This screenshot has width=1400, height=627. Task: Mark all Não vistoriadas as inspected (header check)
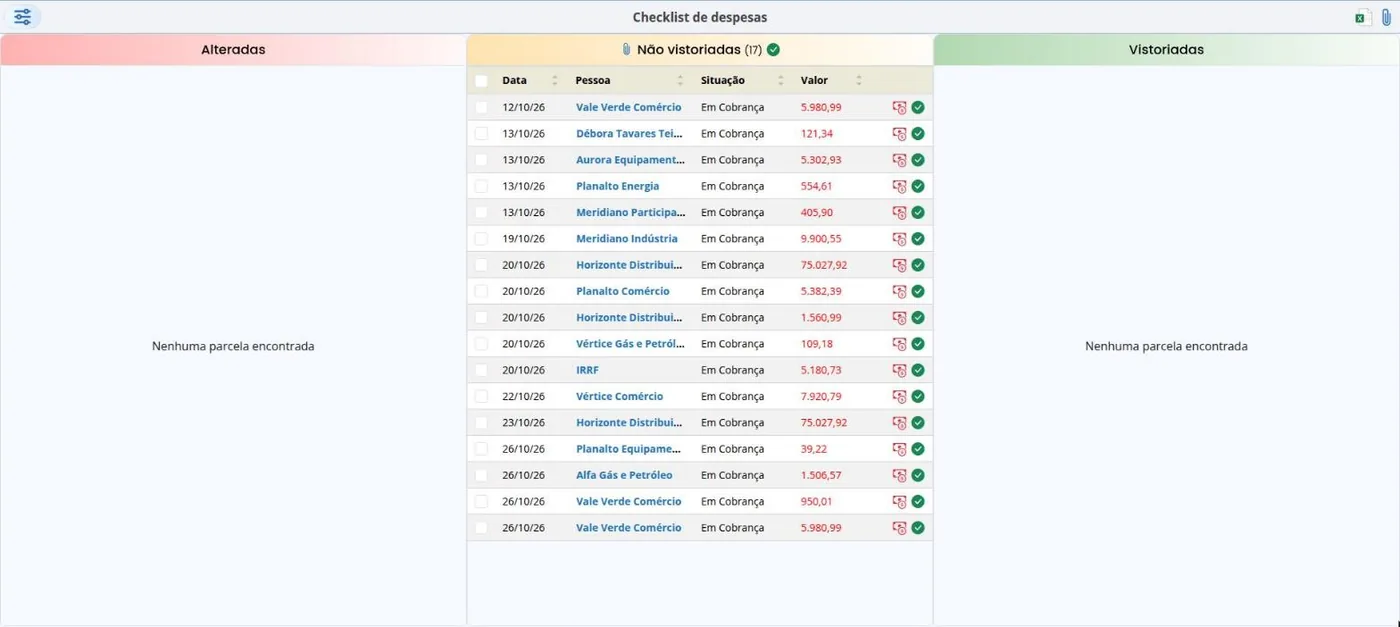pos(773,49)
